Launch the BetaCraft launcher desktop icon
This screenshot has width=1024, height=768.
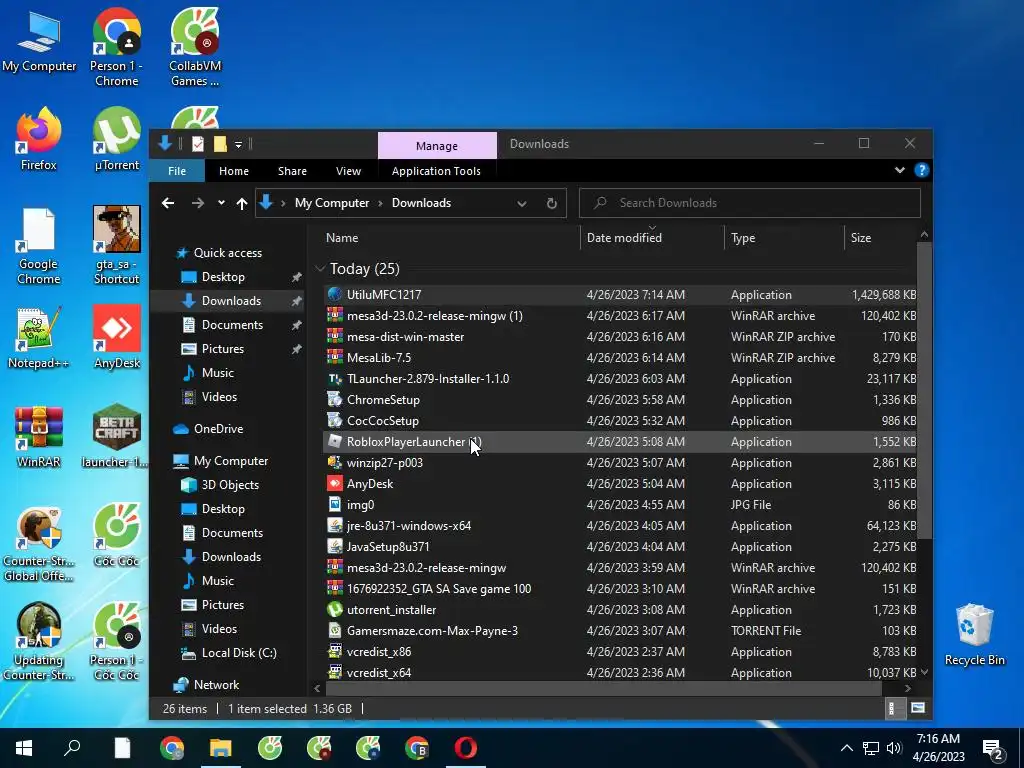coord(116,437)
